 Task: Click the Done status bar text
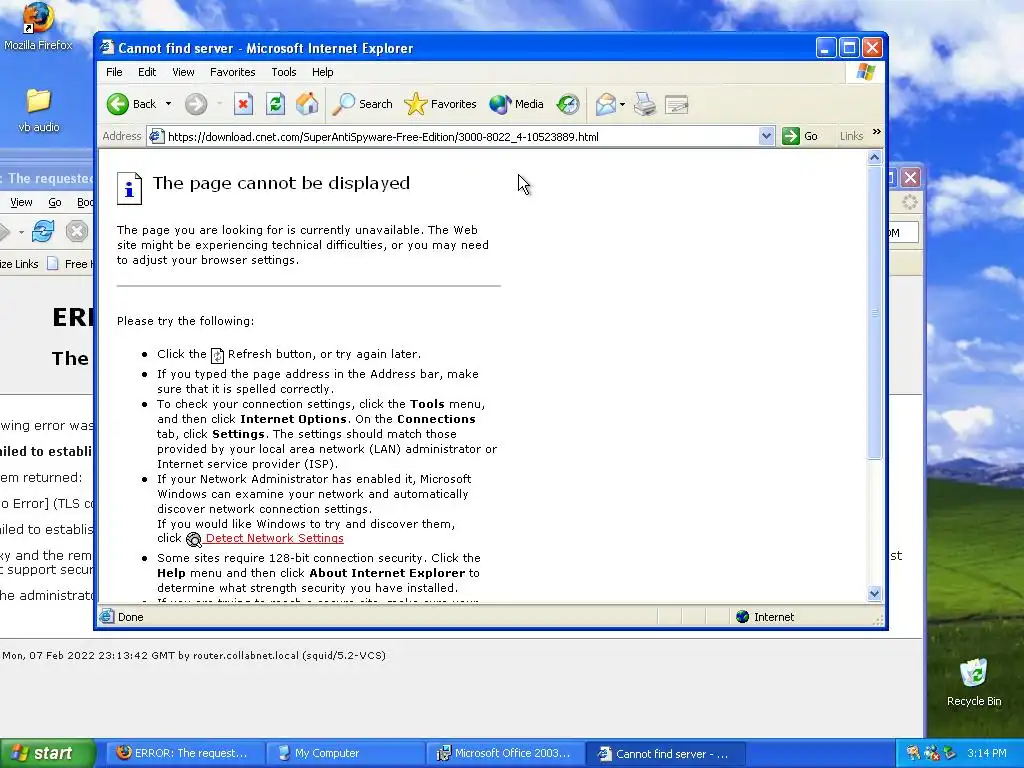click(x=130, y=616)
